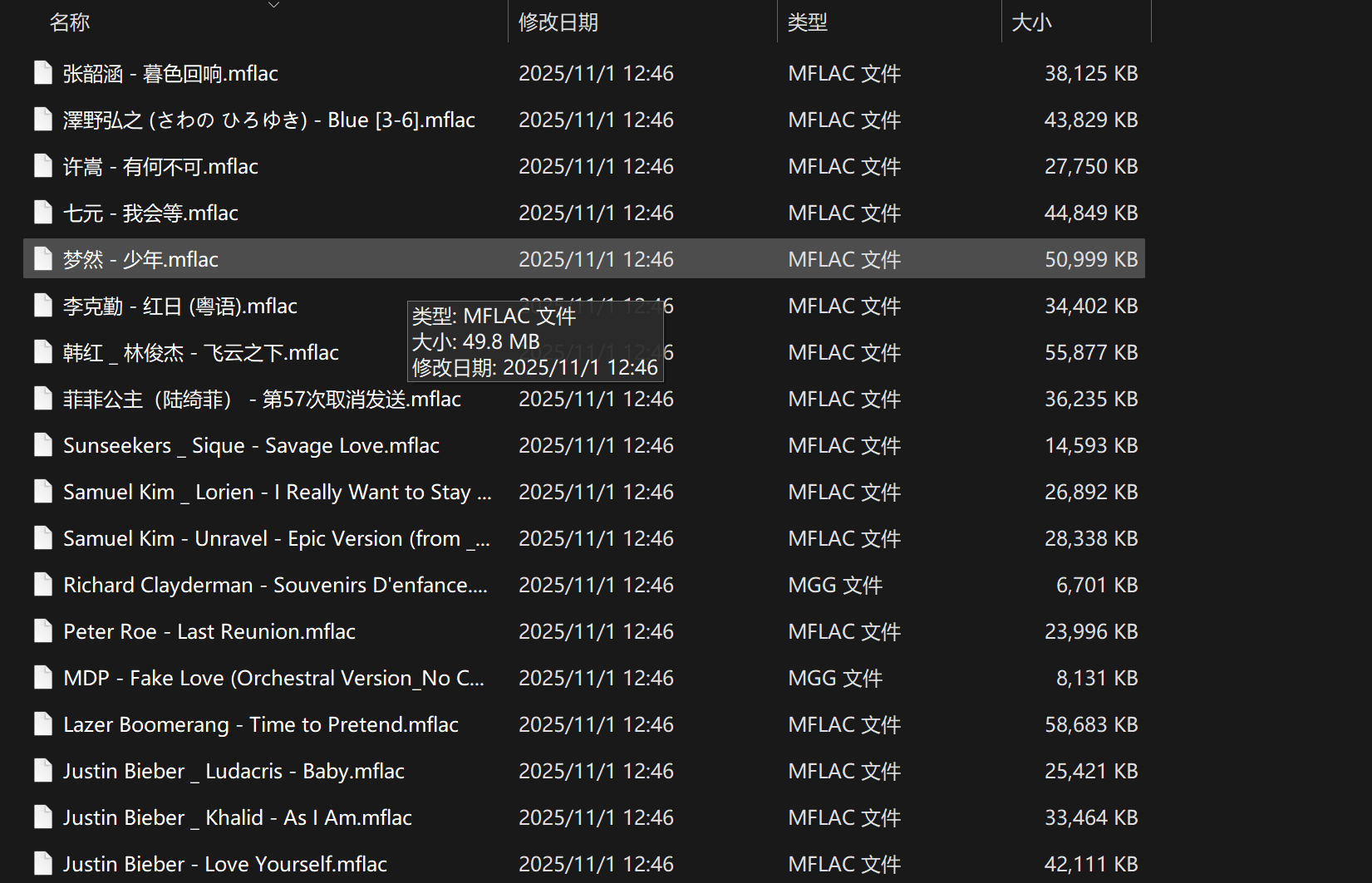Click size value 38,125 KB

(x=1091, y=73)
